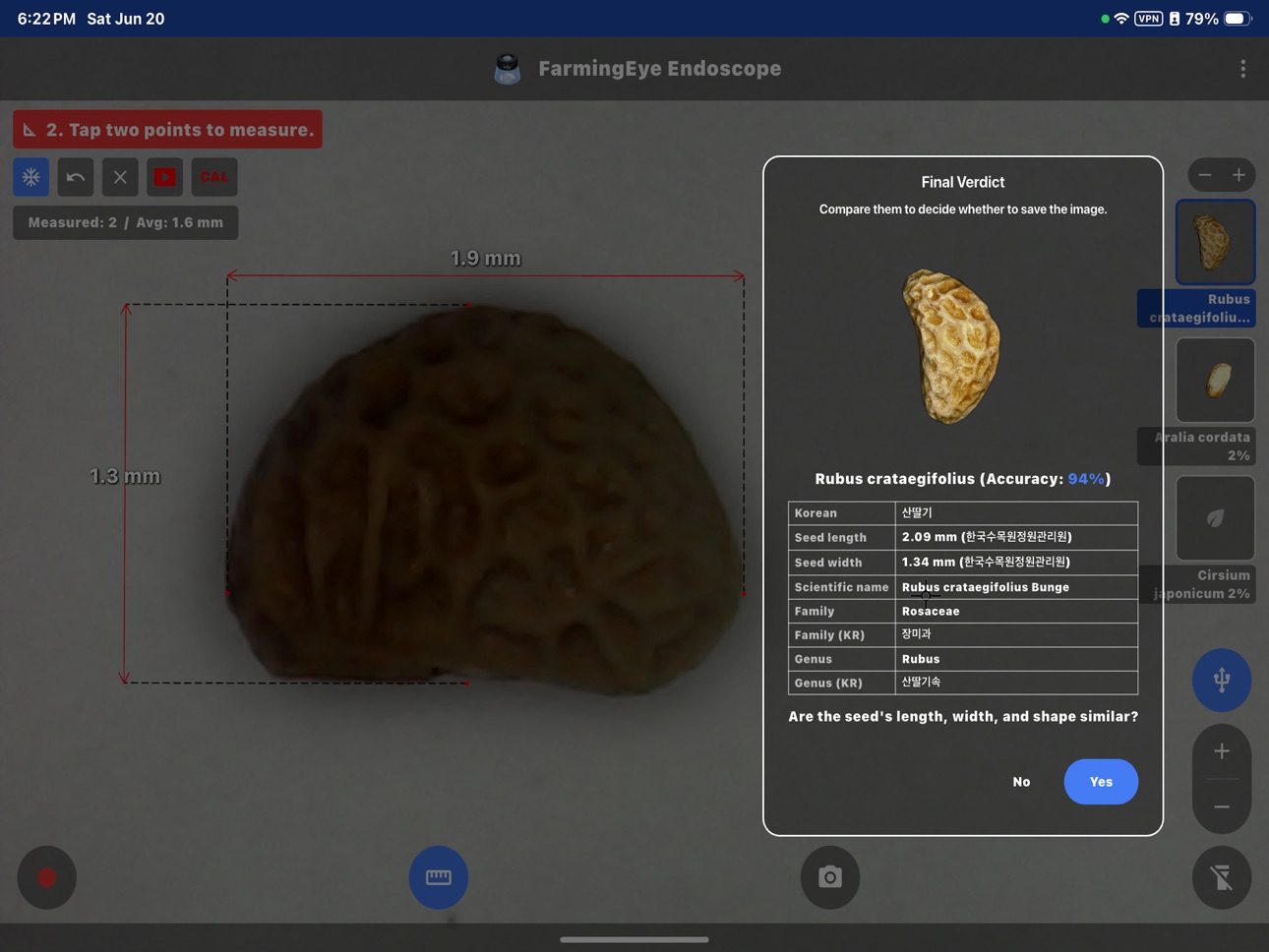Zoom in with the large plus button

1222,751
